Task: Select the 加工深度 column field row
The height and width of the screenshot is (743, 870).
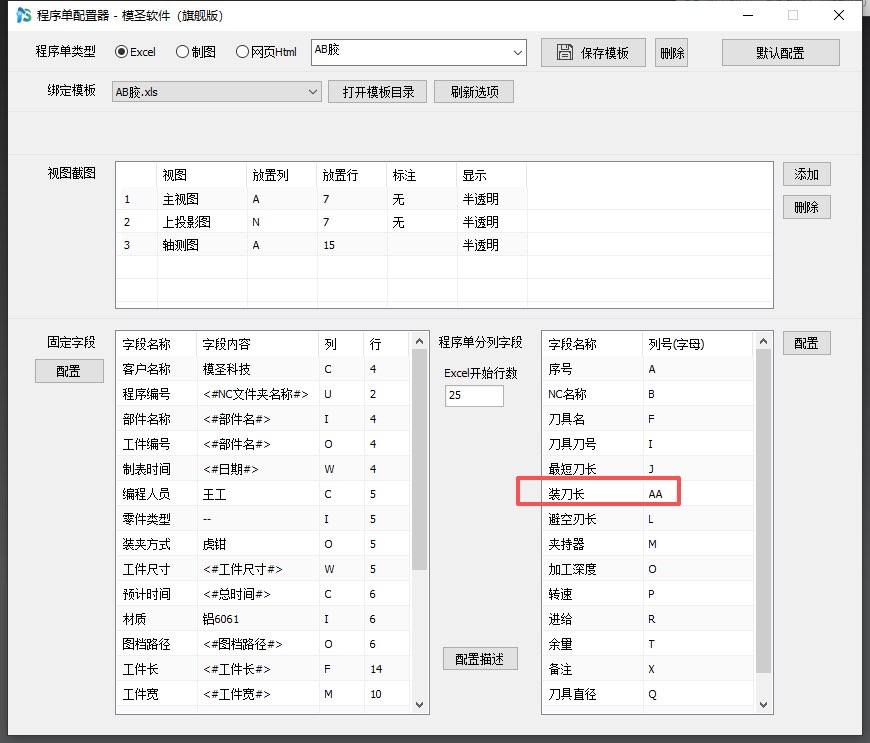Action: pyautogui.click(x=649, y=569)
